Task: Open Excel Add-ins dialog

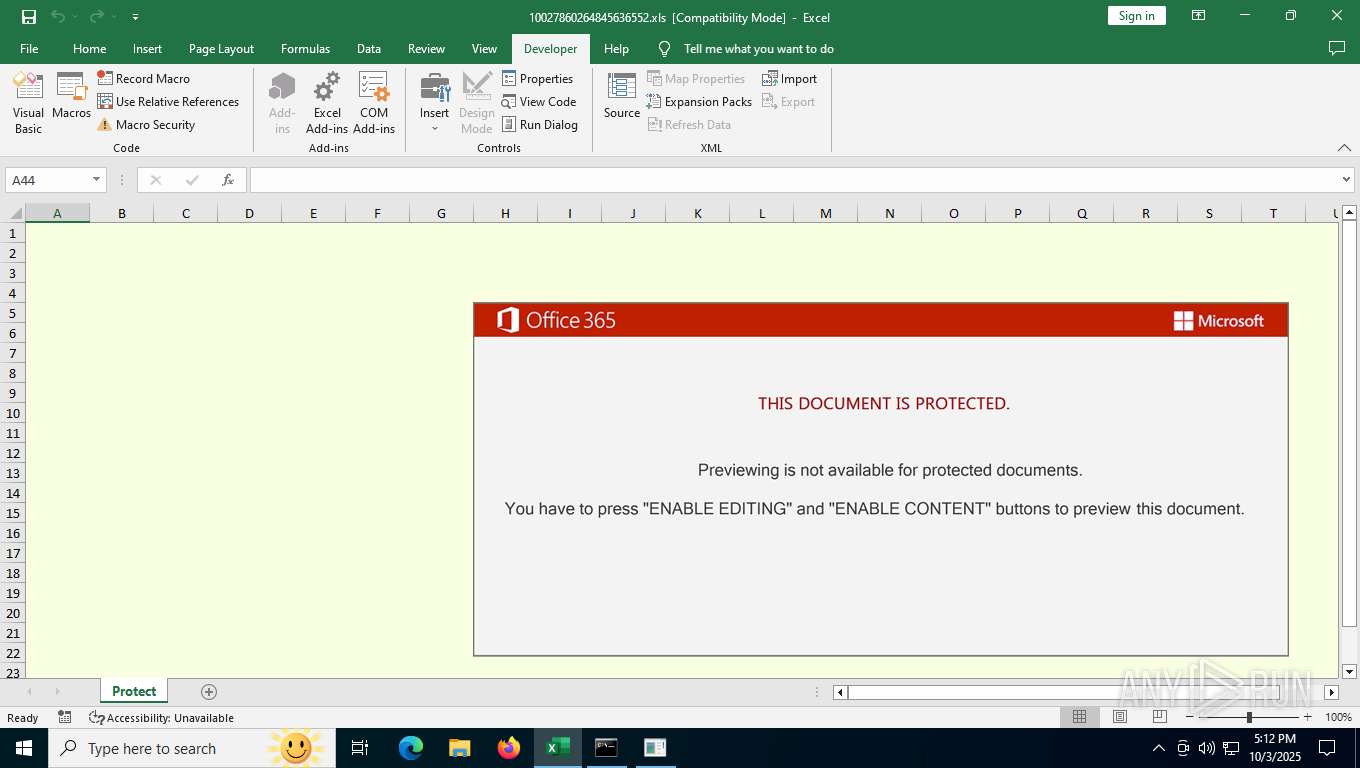Action: [x=327, y=103]
